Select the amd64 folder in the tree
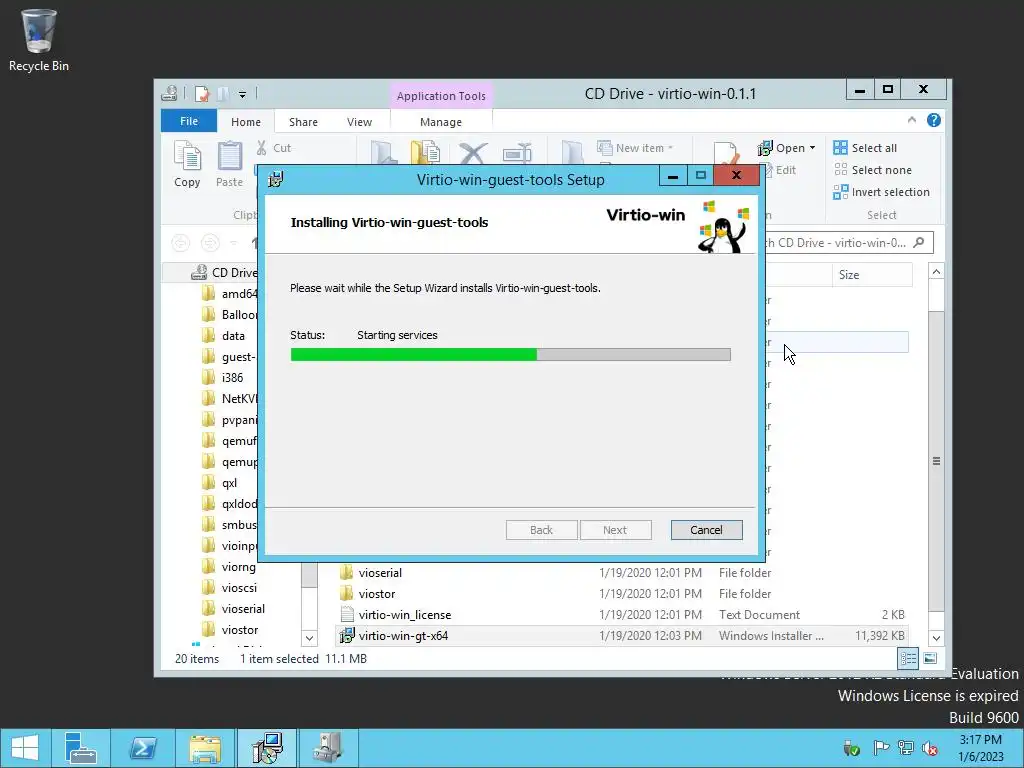This screenshot has height=768, width=1024. [x=230, y=294]
